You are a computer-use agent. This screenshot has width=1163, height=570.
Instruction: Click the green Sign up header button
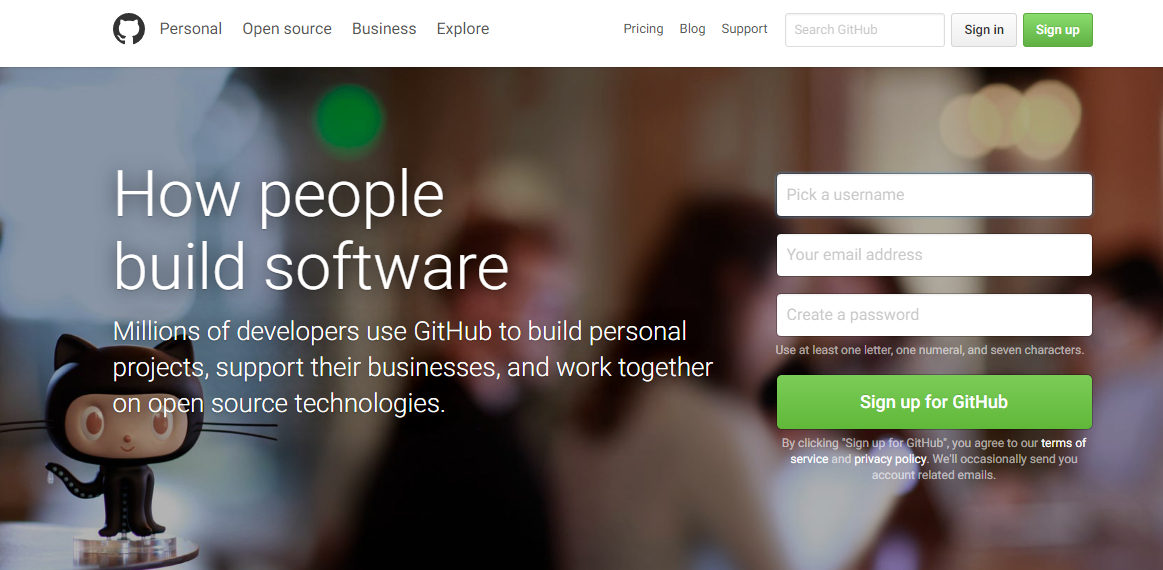pyautogui.click(x=1058, y=30)
